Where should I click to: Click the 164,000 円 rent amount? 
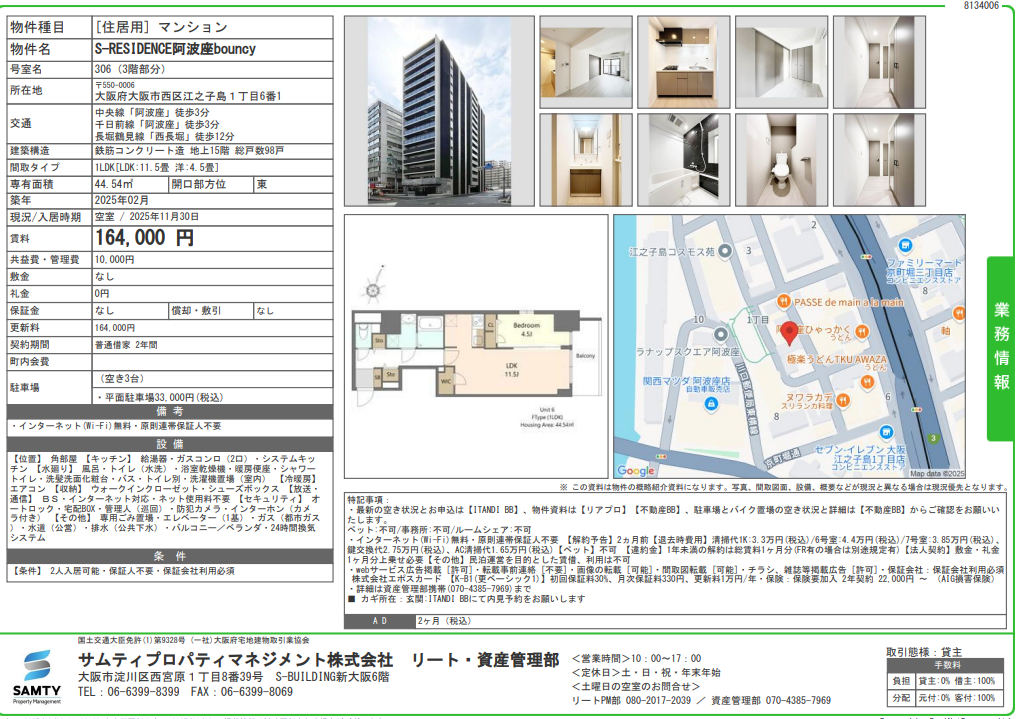145,238
